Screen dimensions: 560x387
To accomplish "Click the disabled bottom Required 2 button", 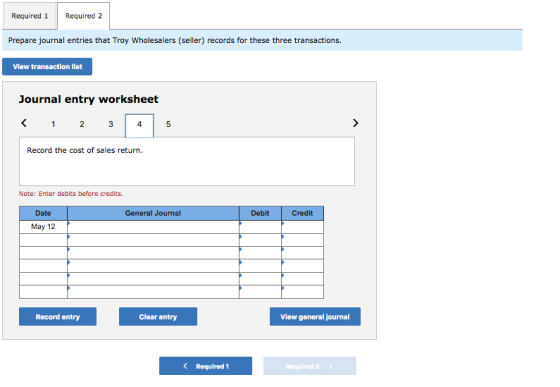I will 310,366.
